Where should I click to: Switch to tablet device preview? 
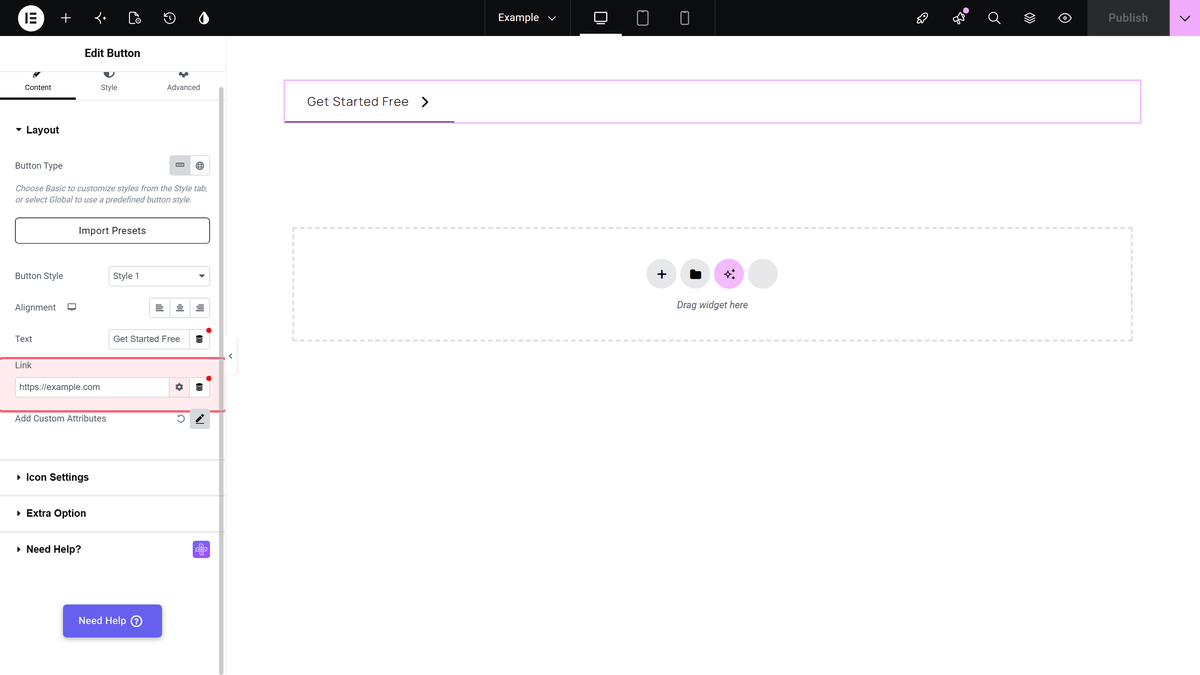(643, 18)
